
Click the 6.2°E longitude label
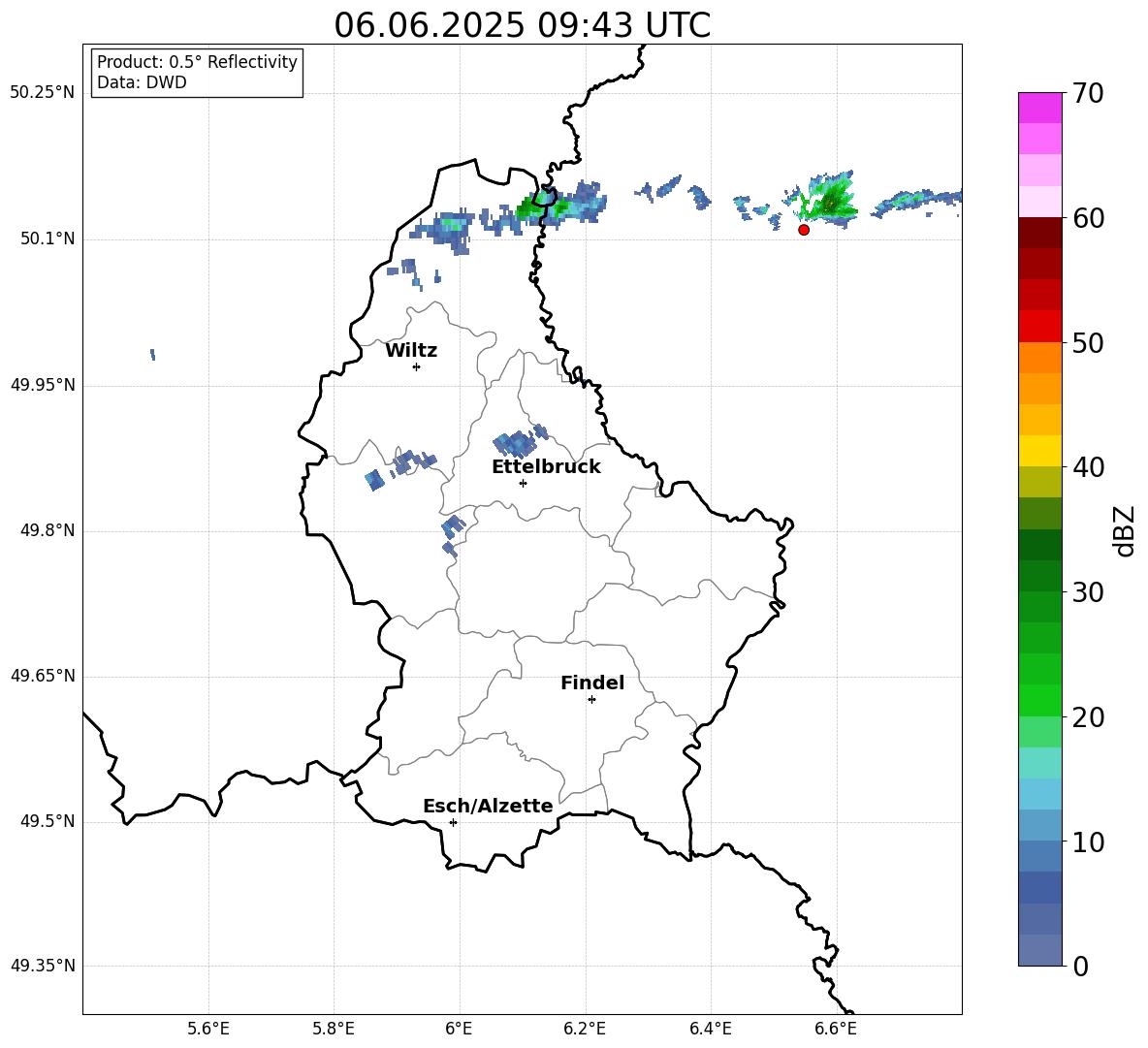tap(585, 1030)
